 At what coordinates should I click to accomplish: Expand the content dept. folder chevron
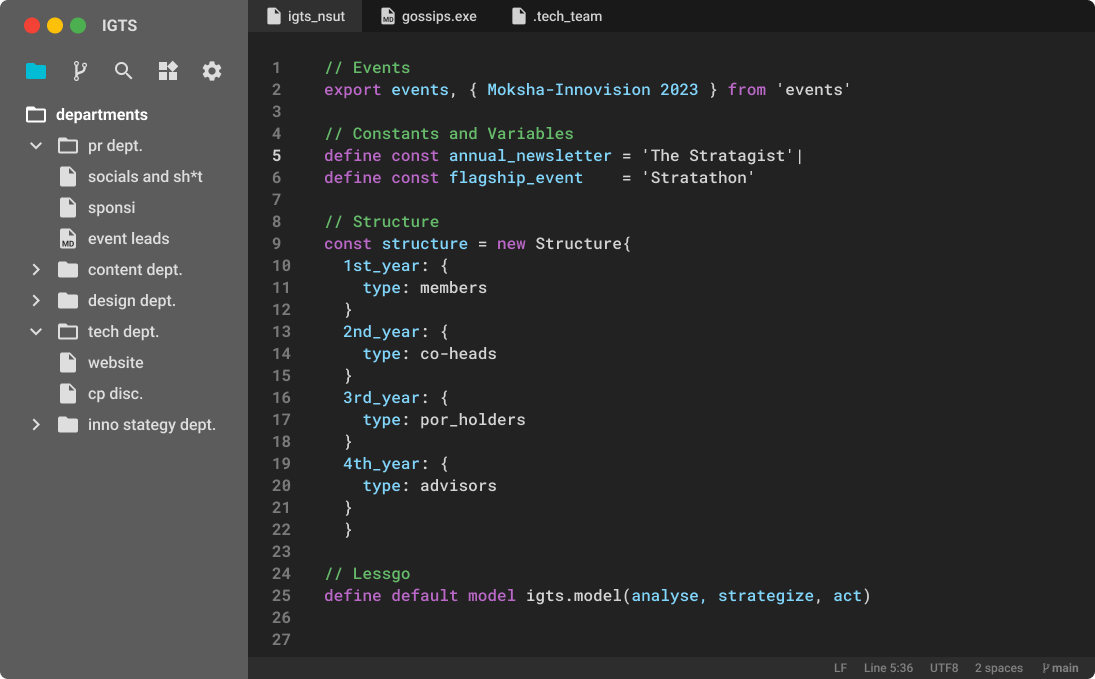36,270
